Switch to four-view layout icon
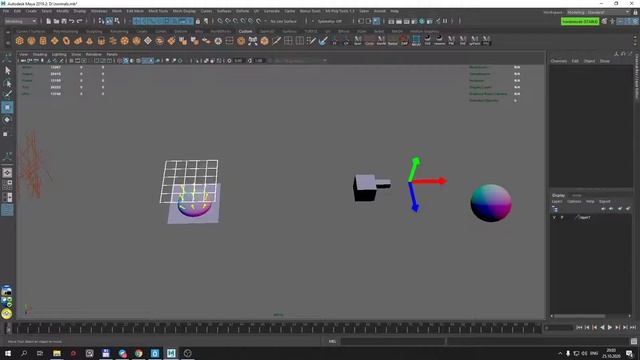The height and width of the screenshot is (360, 640). (7, 185)
